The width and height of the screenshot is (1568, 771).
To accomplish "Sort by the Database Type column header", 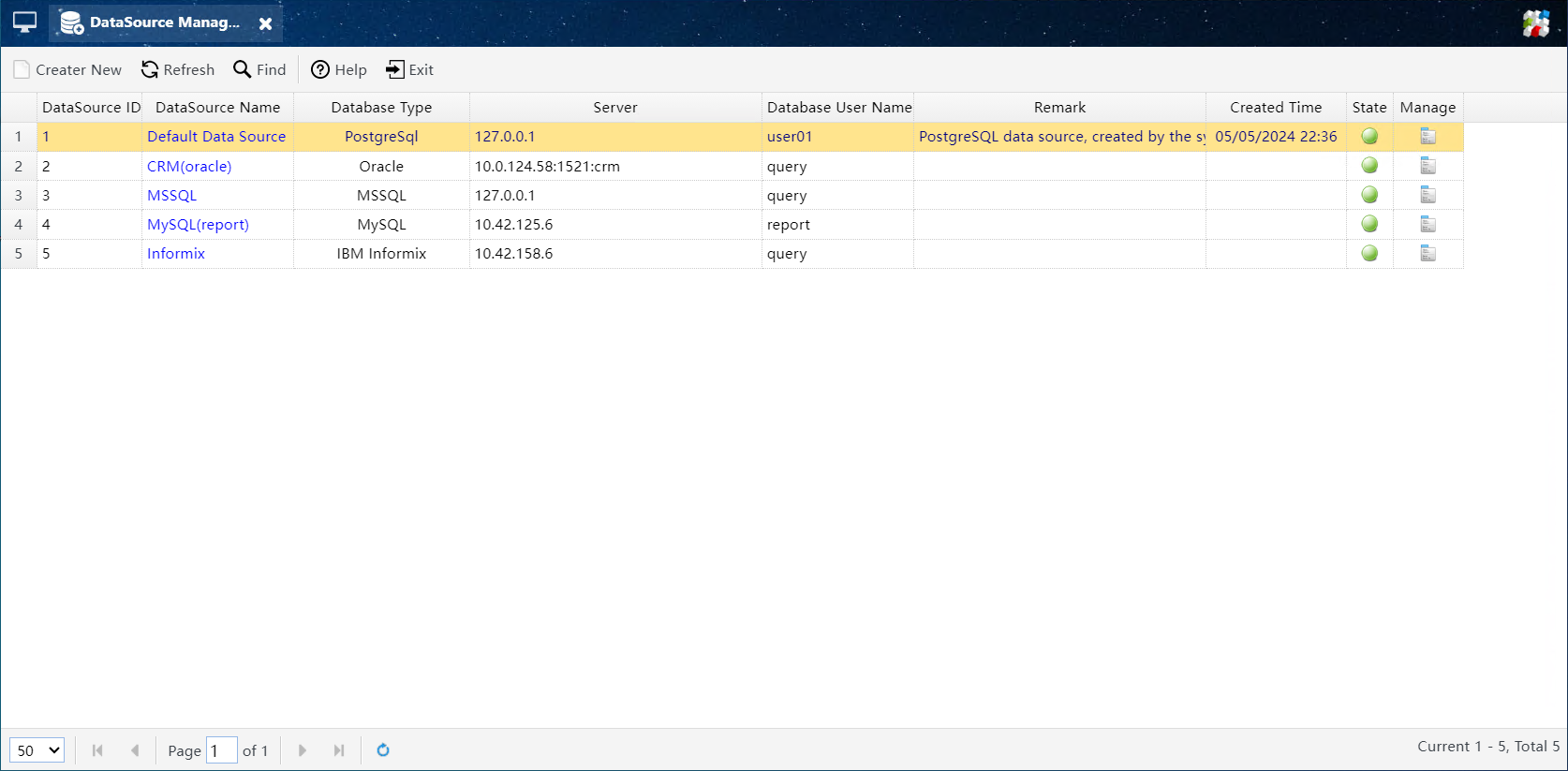I will click(381, 108).
